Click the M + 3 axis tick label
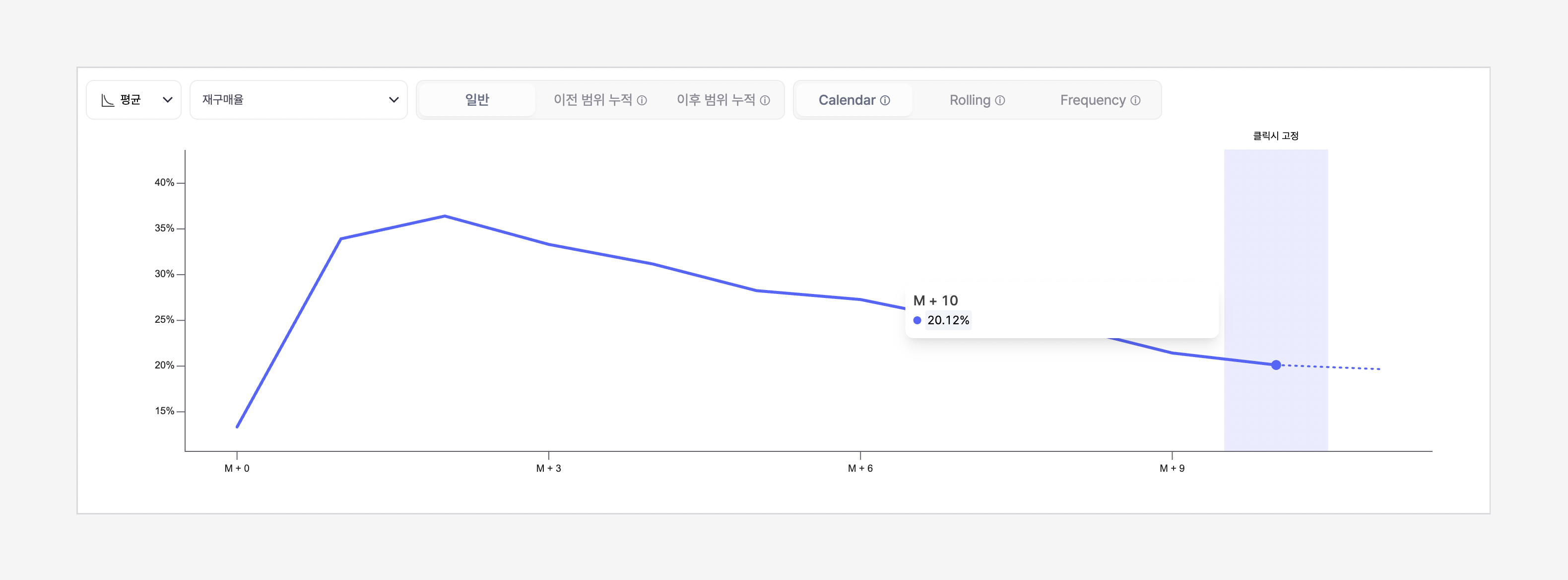The height and width of the screenshot is (580, 1568). [x=548, y=468]
